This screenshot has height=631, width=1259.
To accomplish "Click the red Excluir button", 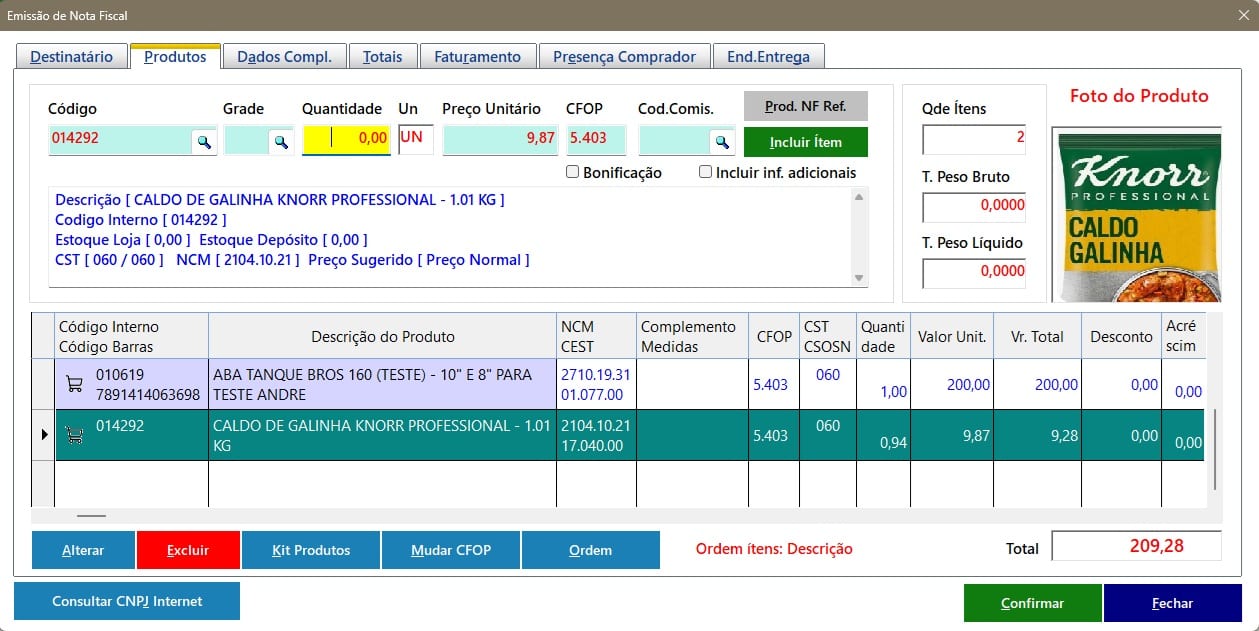I will pos(188,550).
